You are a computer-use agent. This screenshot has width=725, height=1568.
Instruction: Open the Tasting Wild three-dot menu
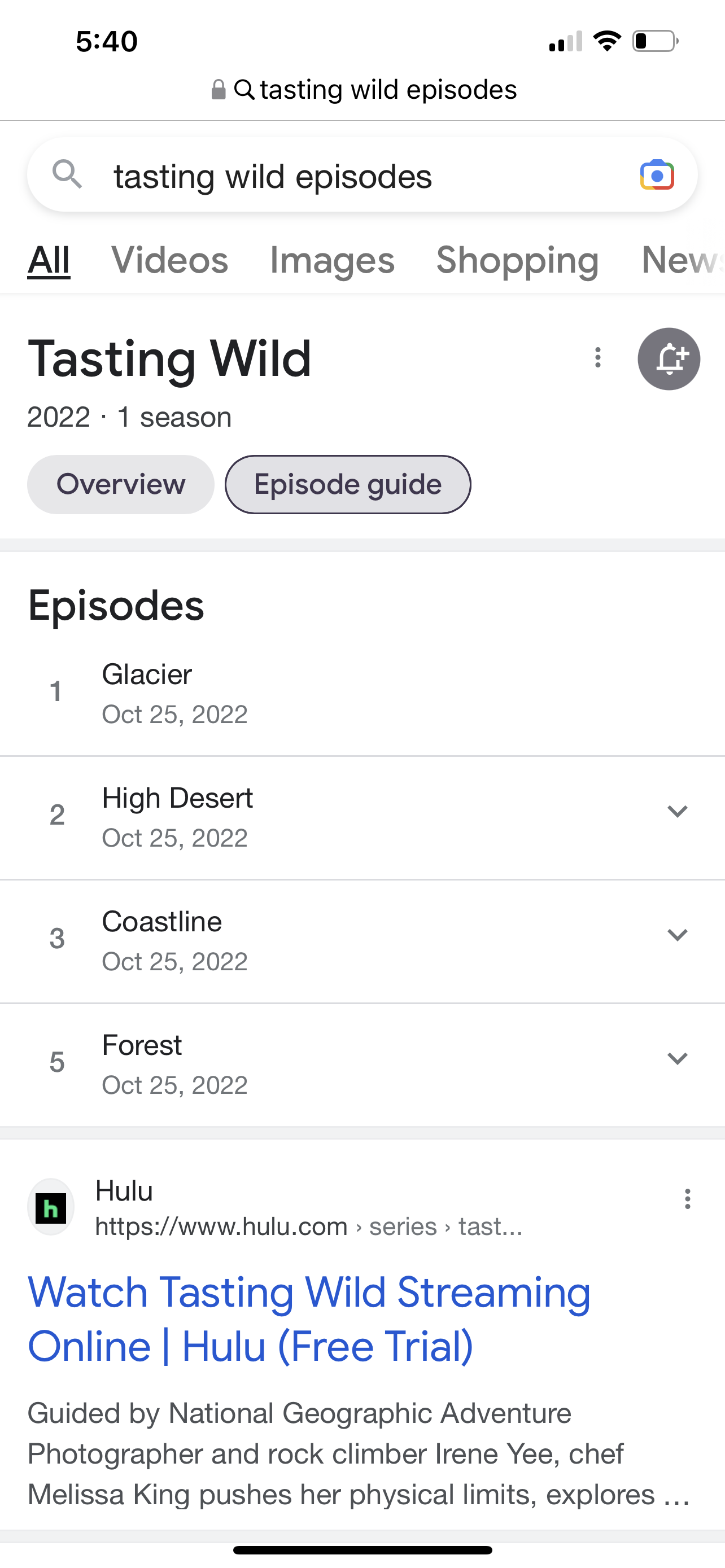(598, 358)
